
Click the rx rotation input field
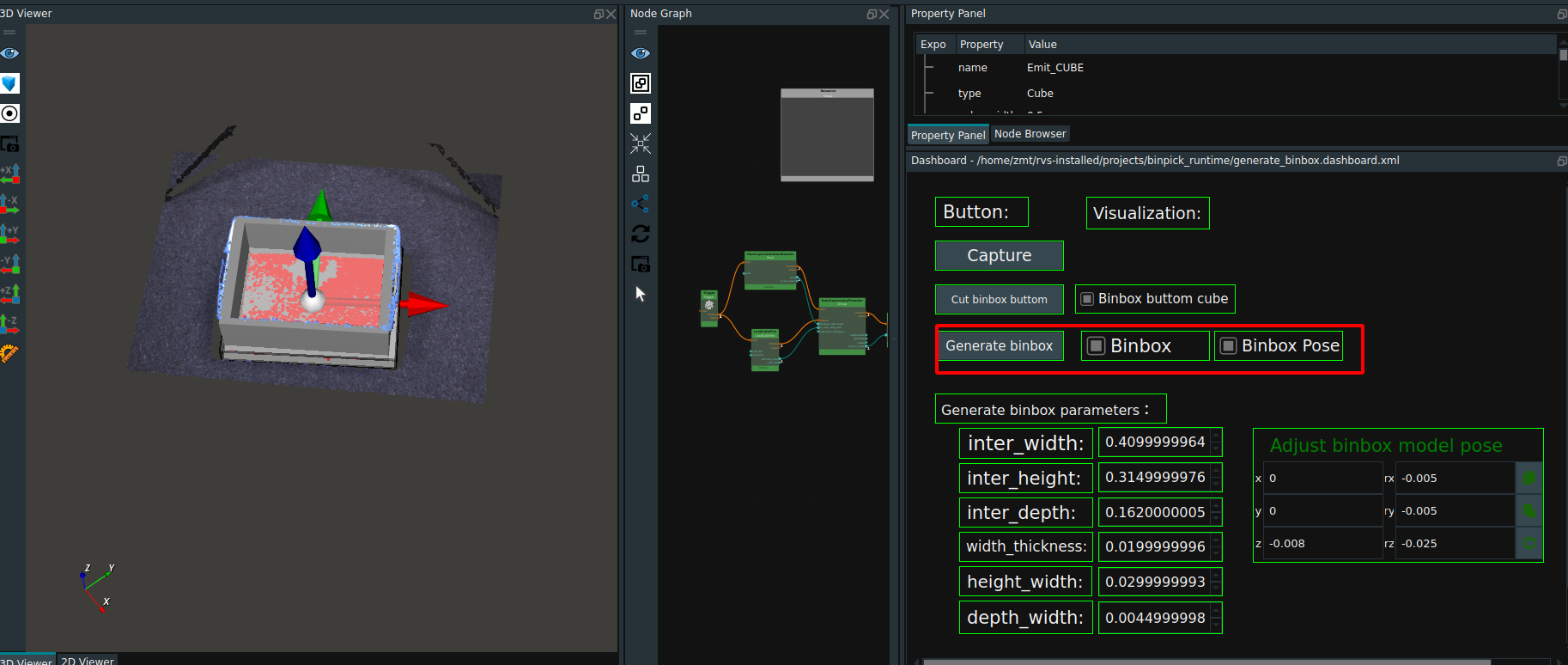(1455, 478)
